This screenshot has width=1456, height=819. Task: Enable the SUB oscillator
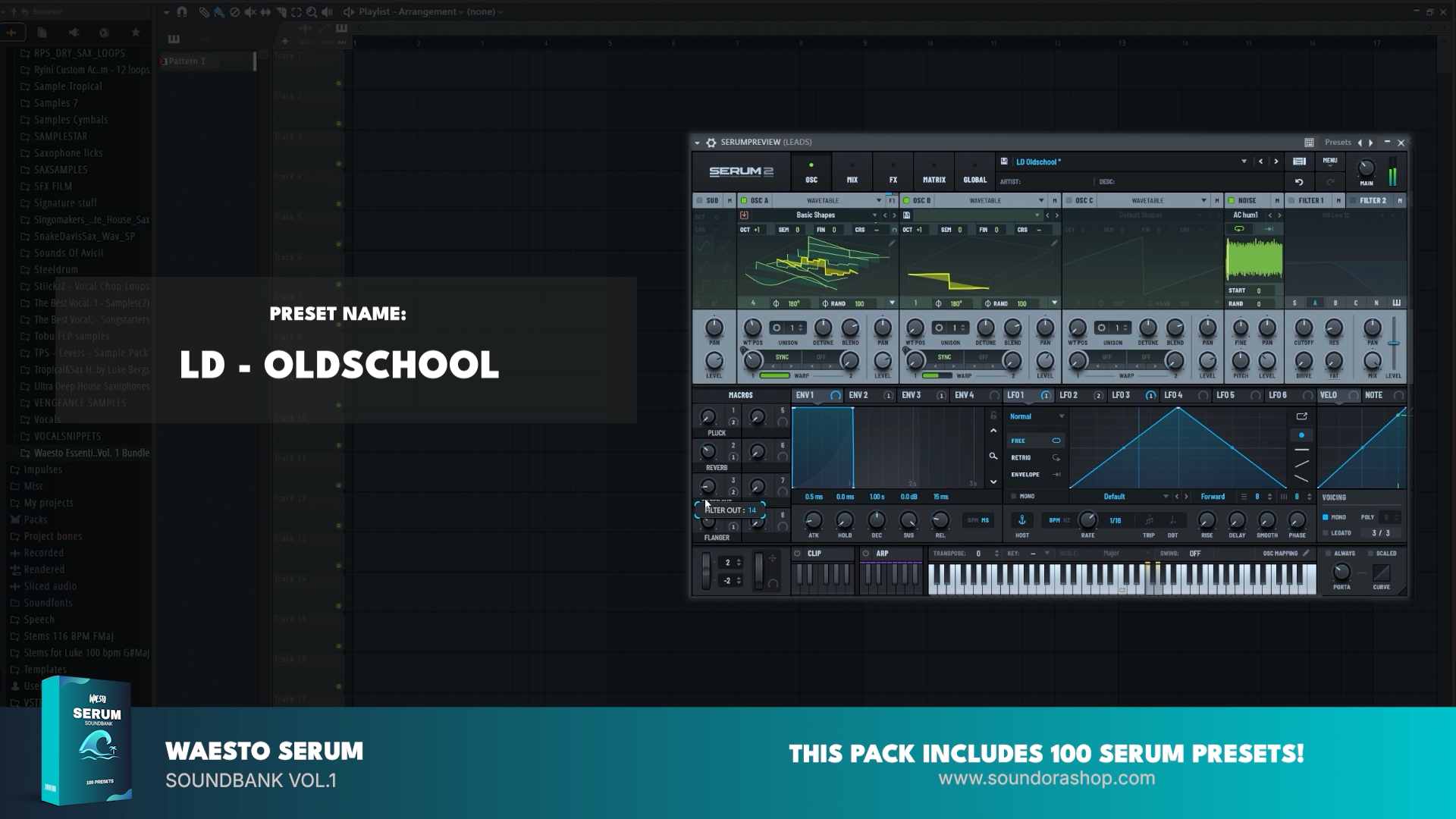coord(699,201)
